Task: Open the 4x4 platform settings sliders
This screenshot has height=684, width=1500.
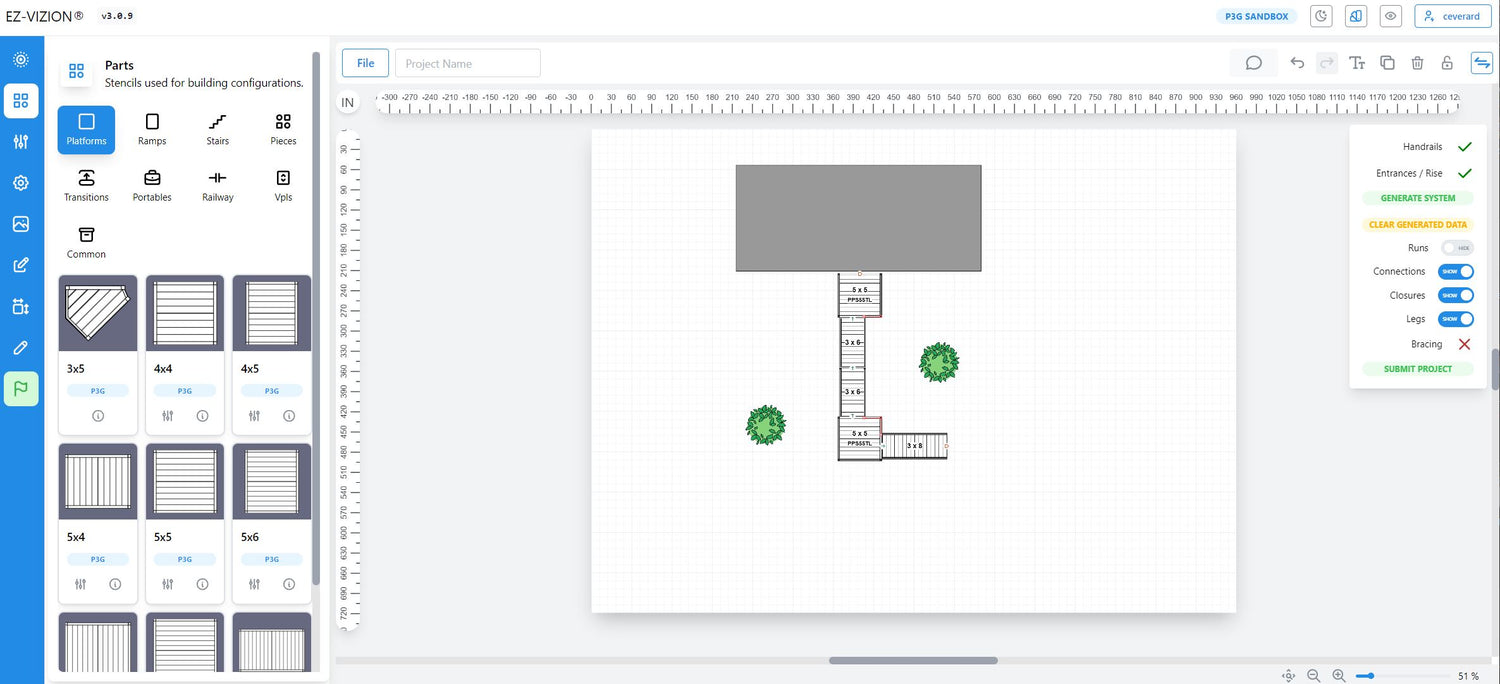Action: point(168,416)
